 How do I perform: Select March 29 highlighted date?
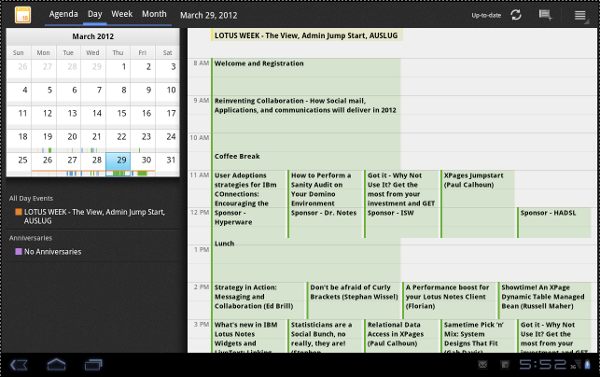pos(118,163)
